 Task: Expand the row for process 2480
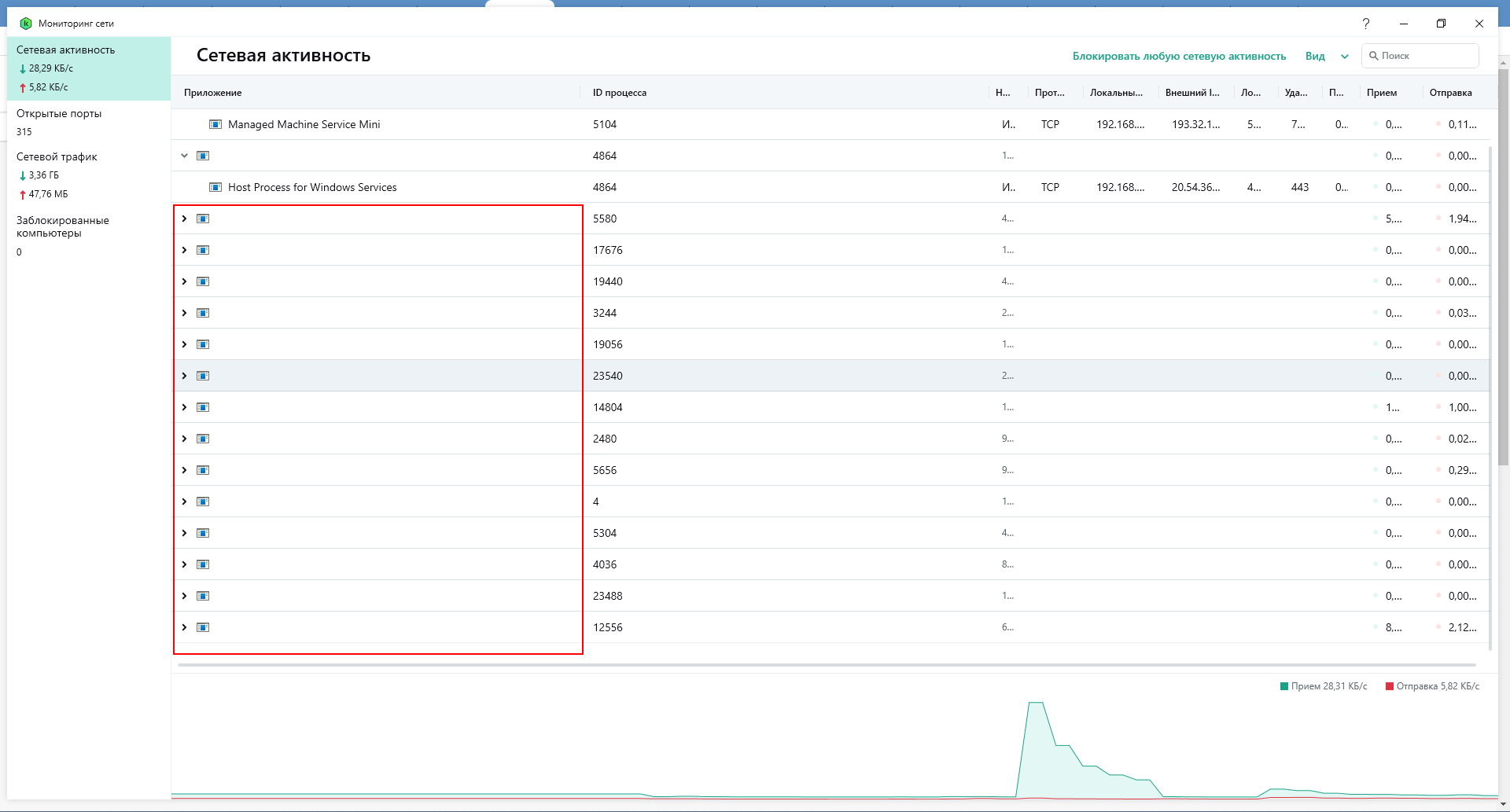coord(184,439)
